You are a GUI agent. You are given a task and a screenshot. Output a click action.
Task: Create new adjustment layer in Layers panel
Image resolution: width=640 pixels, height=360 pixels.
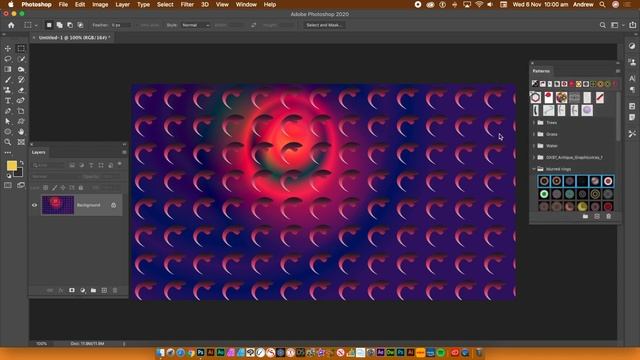(83, 290)
